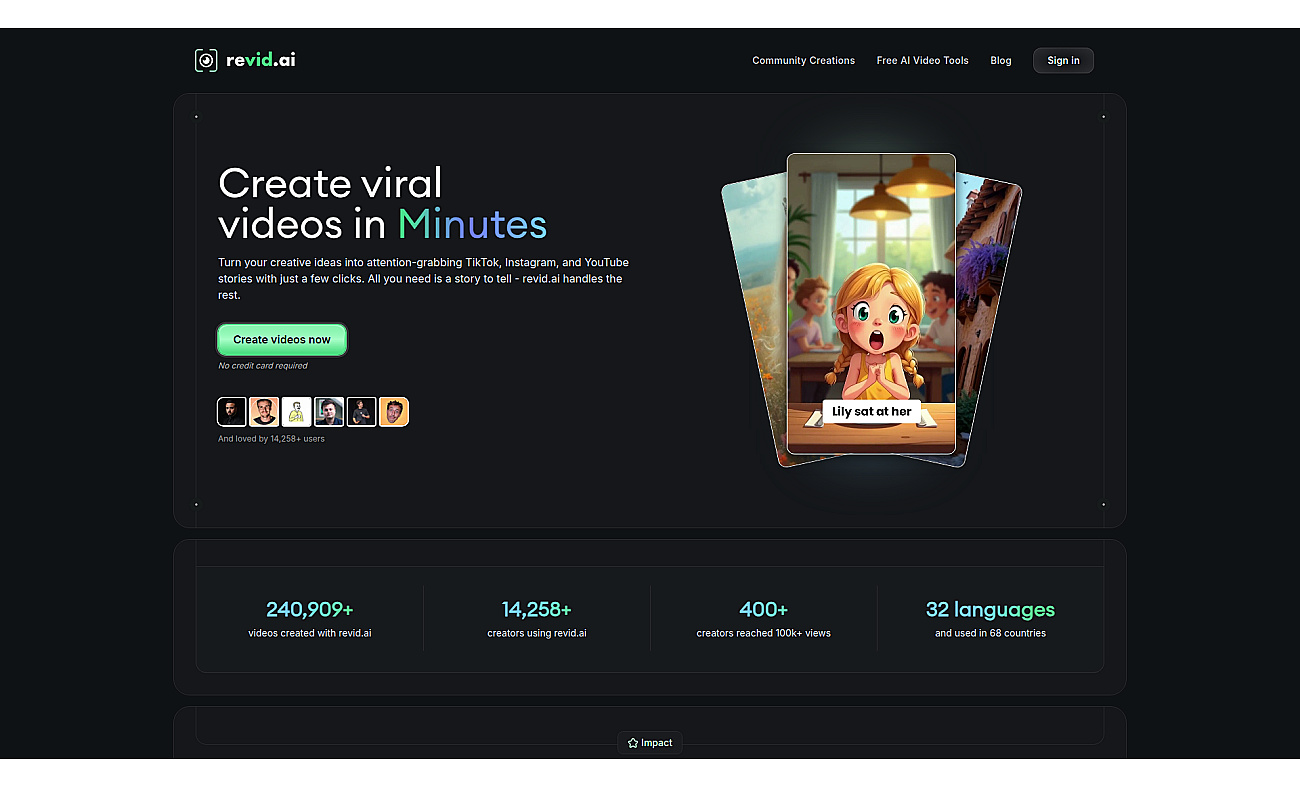The height and width of the screenshot is (788, 1300).
Task: Select the last avatar with yellow background
Action: click(x=394, y=412)
